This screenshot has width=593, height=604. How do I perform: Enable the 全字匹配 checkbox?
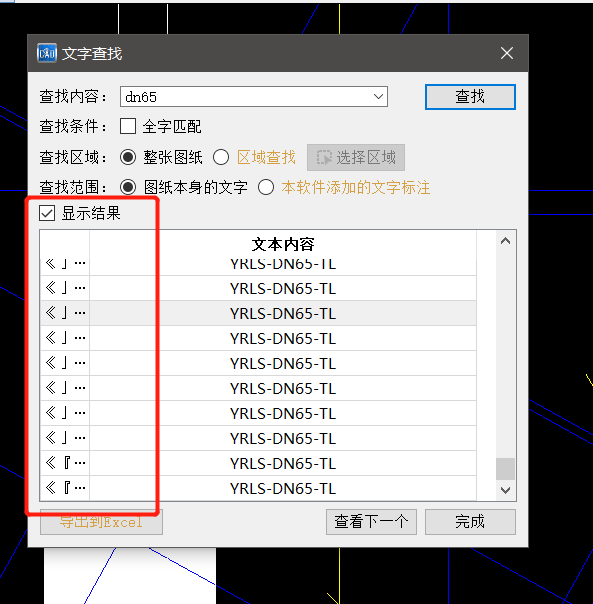point(128,126)
